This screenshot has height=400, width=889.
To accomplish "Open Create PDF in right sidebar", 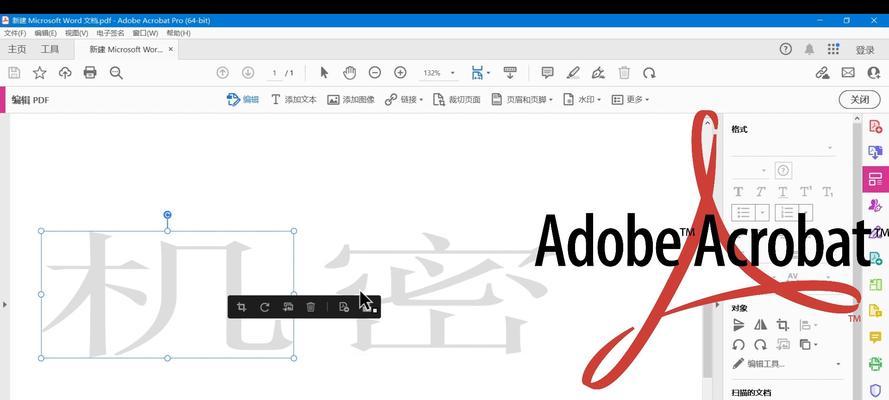I will click(x=875, y=126).
